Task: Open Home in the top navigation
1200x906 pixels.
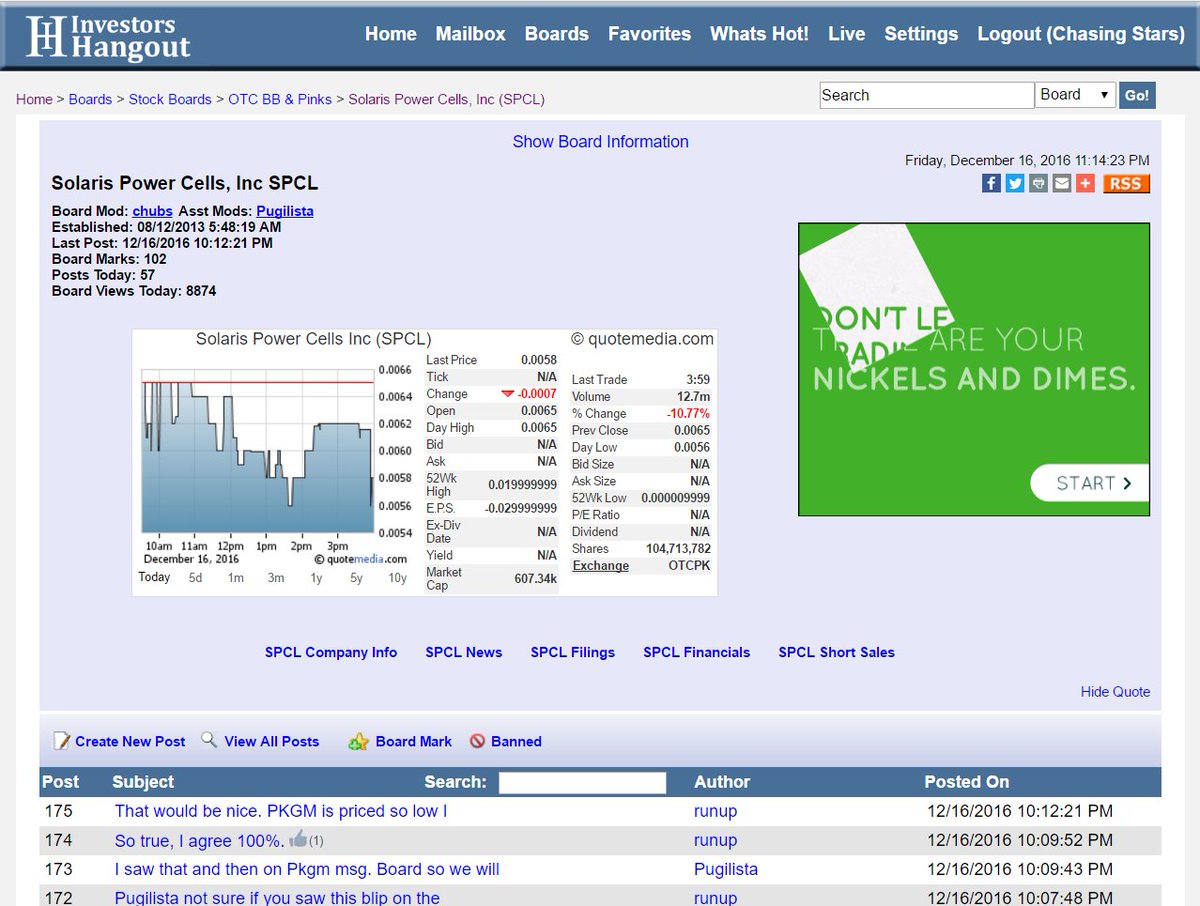Action: (x=391, y=34)
